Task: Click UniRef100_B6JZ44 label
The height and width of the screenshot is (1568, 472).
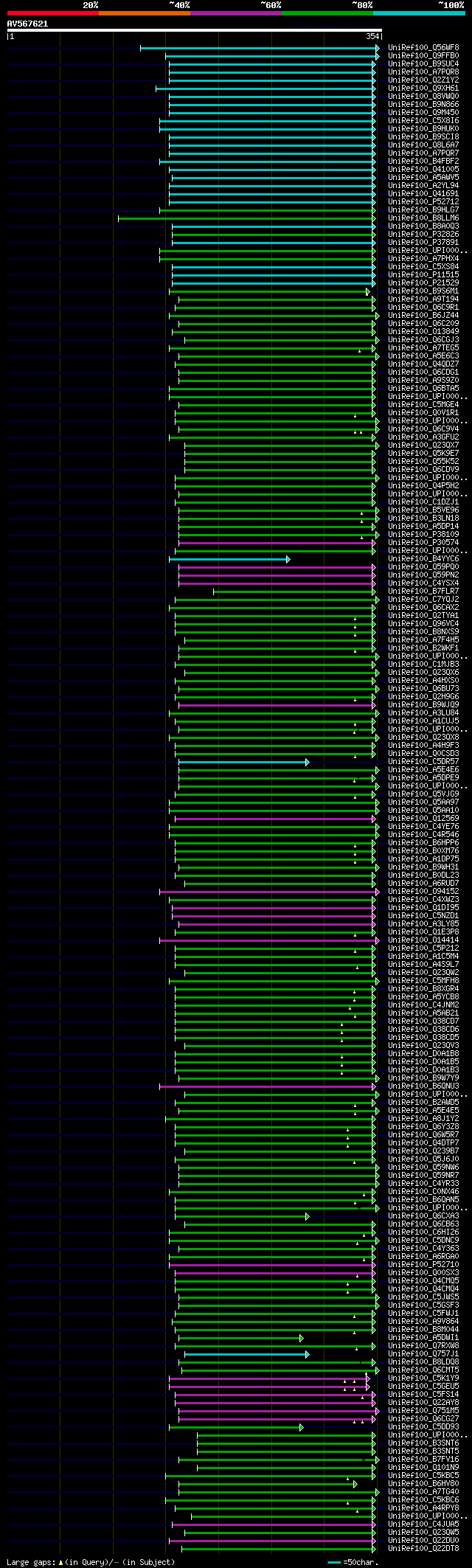Action: [423, 316]
